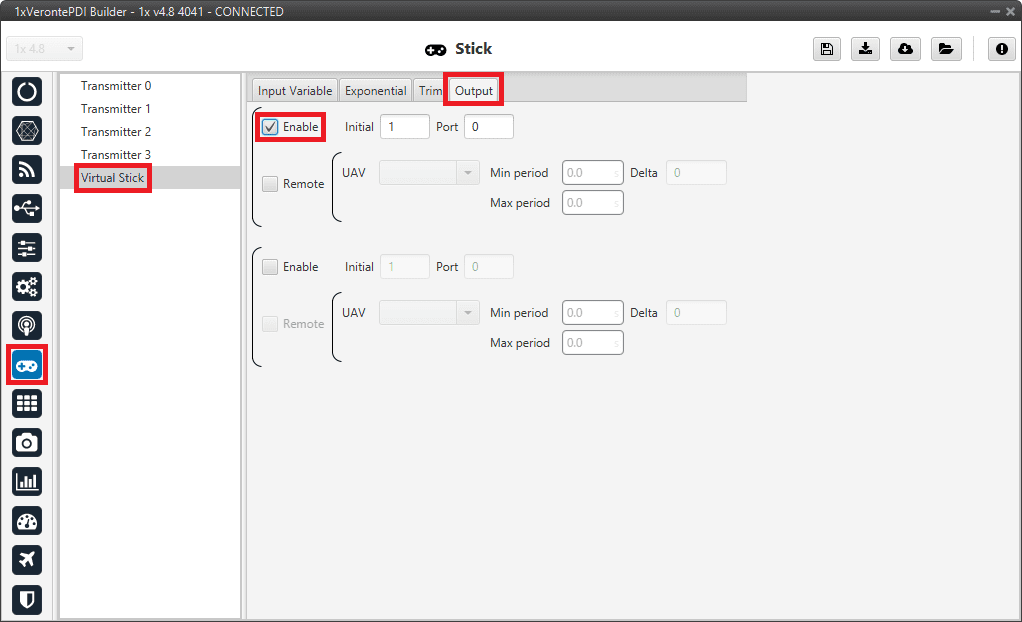Click the save floppy disk icon
The image size is (1022, 622).
pyautogui.click(x=827, y=49)
